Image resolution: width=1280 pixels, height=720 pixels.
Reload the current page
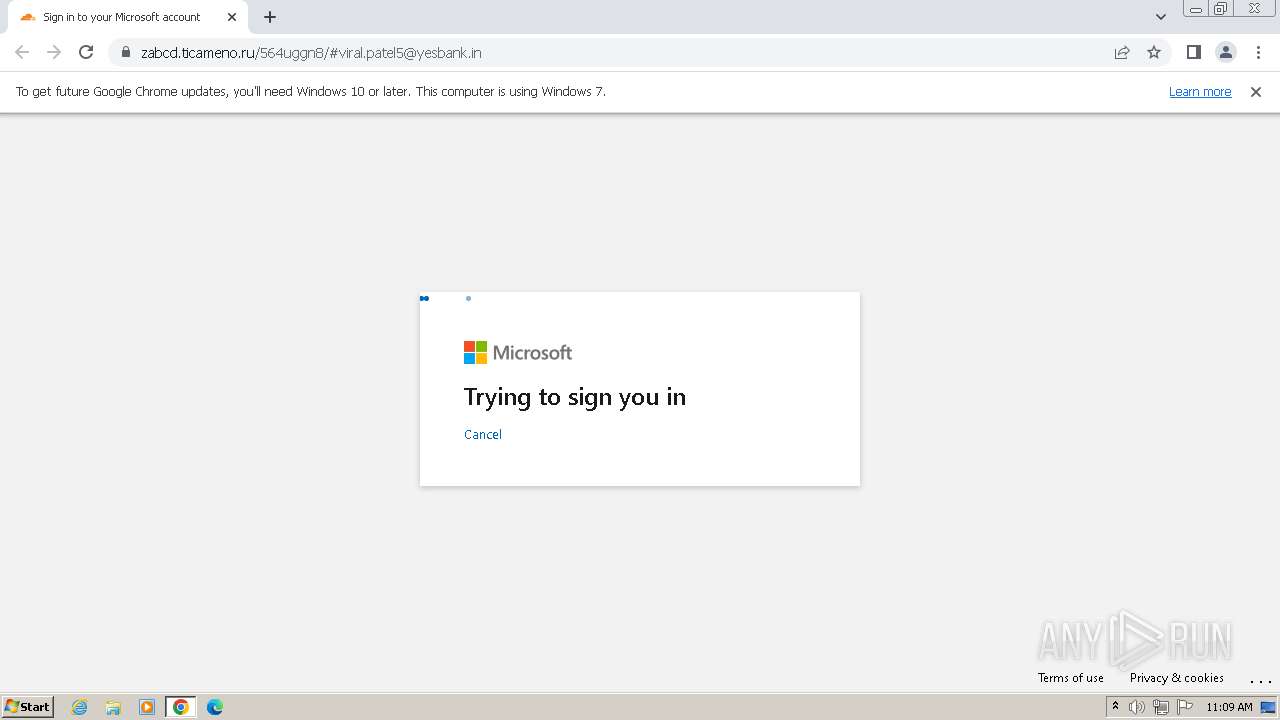pyautogui.click(x=86, y=52)
